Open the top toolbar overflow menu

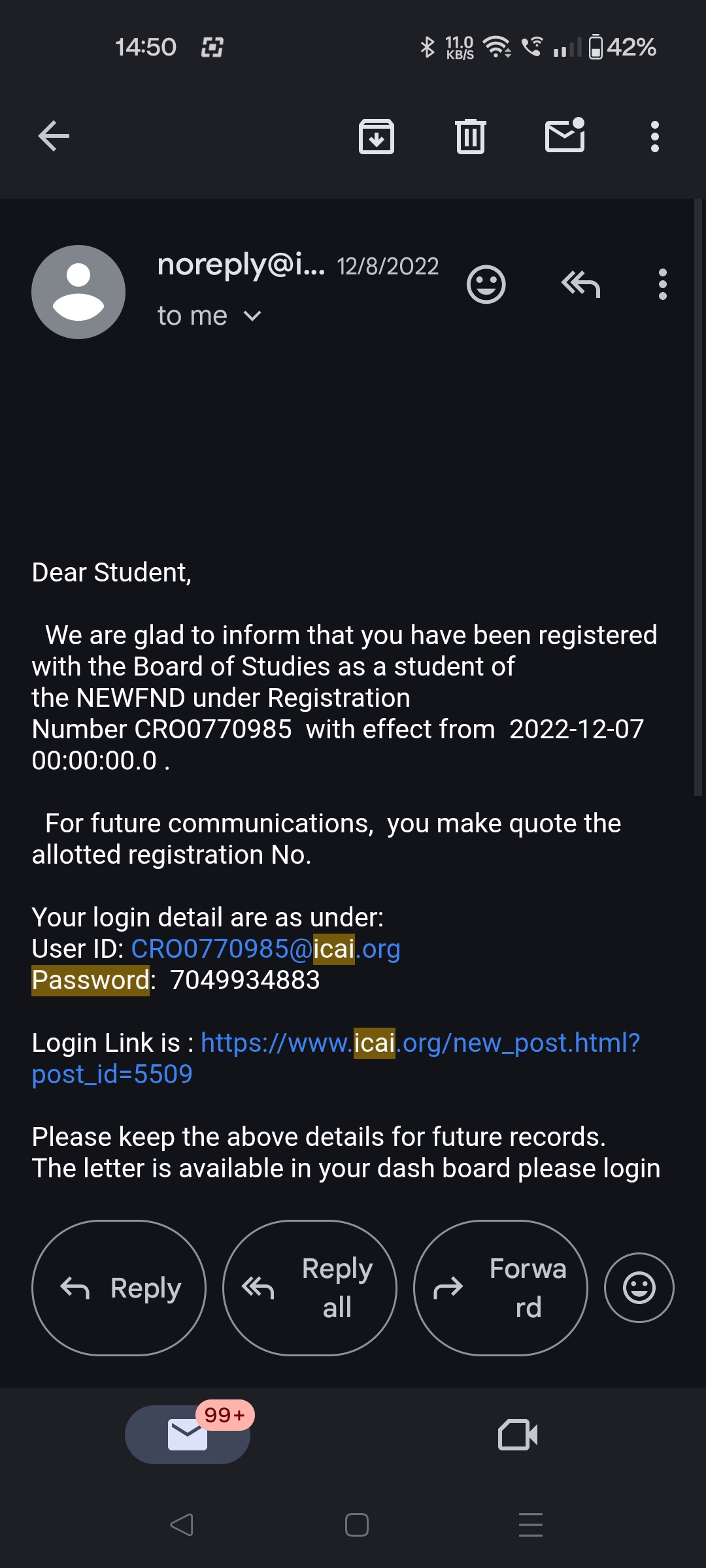(x=654, y=137)
